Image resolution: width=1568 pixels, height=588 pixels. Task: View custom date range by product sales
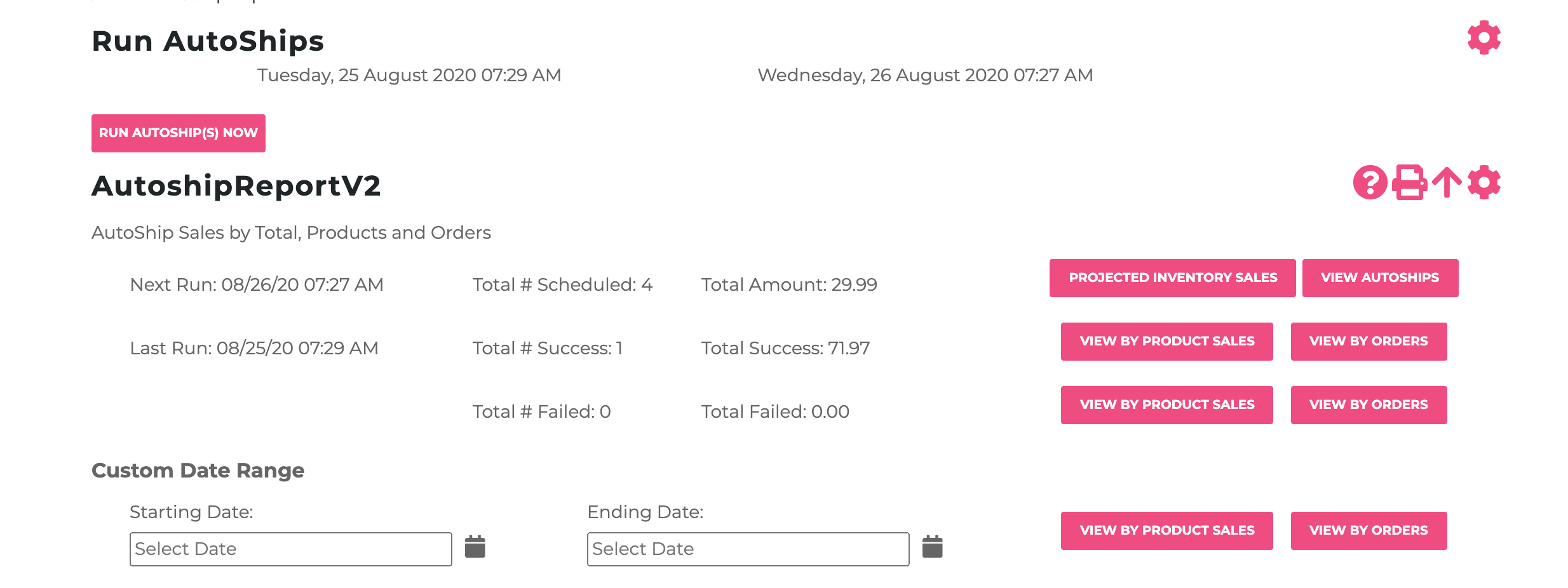[x=1167, y=531]
